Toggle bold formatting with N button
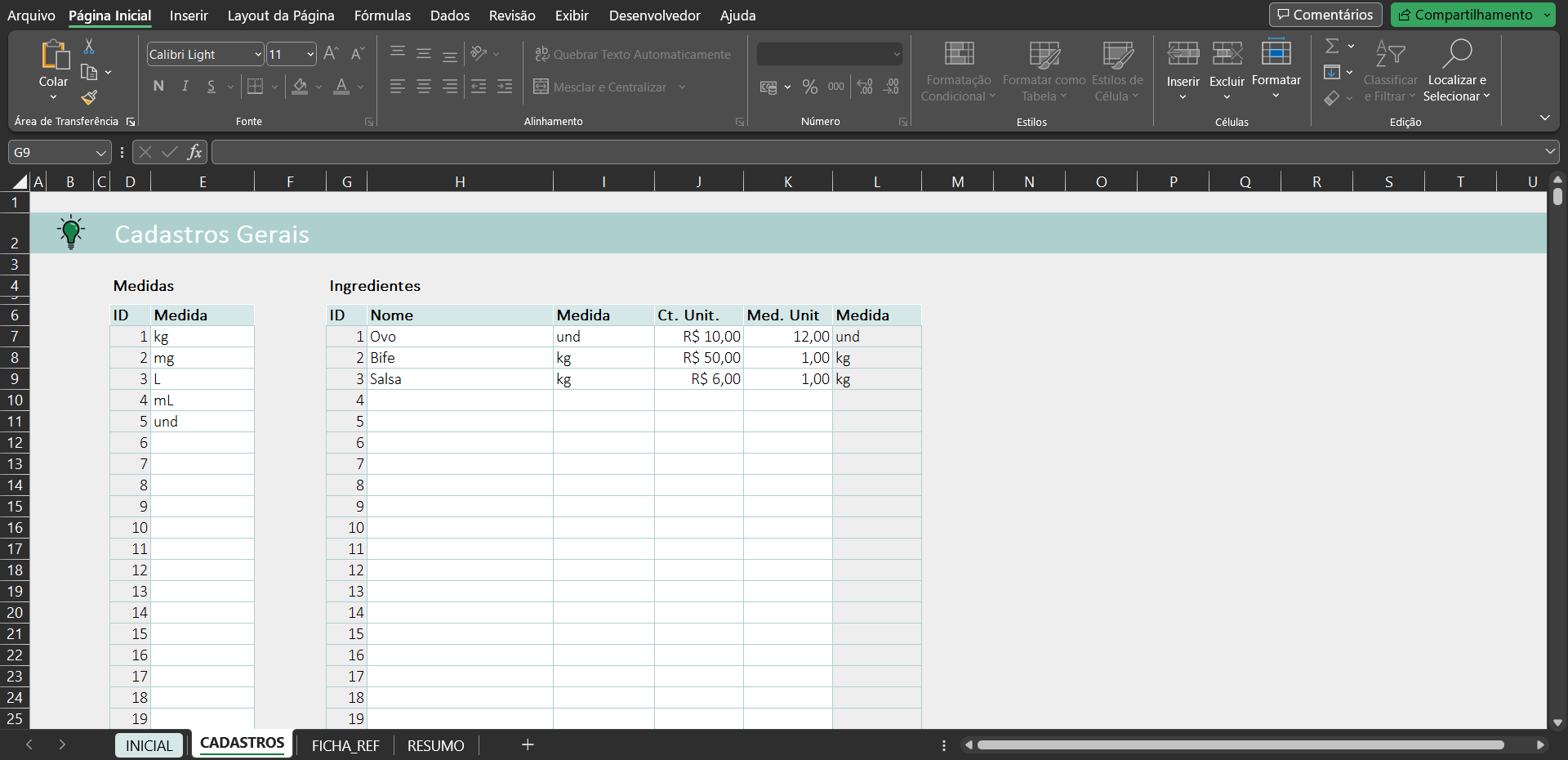The image size is (1568, 760). 158,87
